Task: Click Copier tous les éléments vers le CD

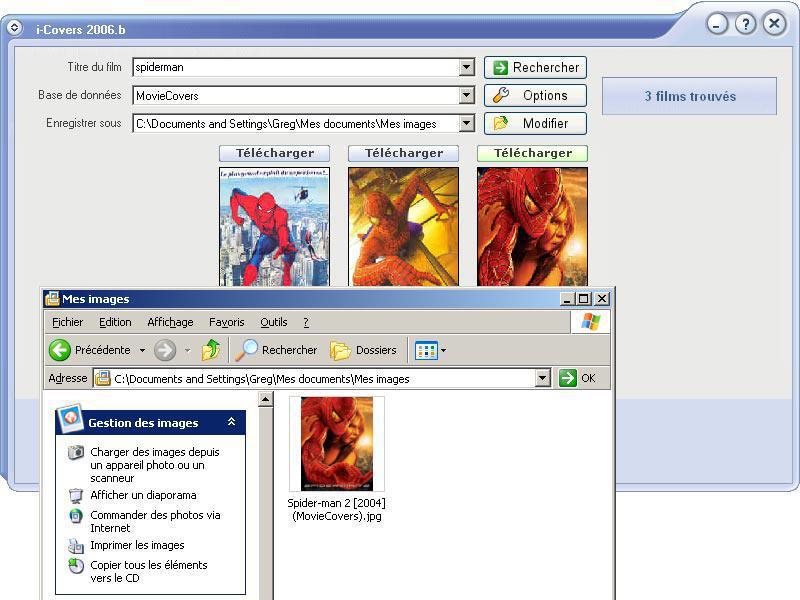Action: click(148, 571)
